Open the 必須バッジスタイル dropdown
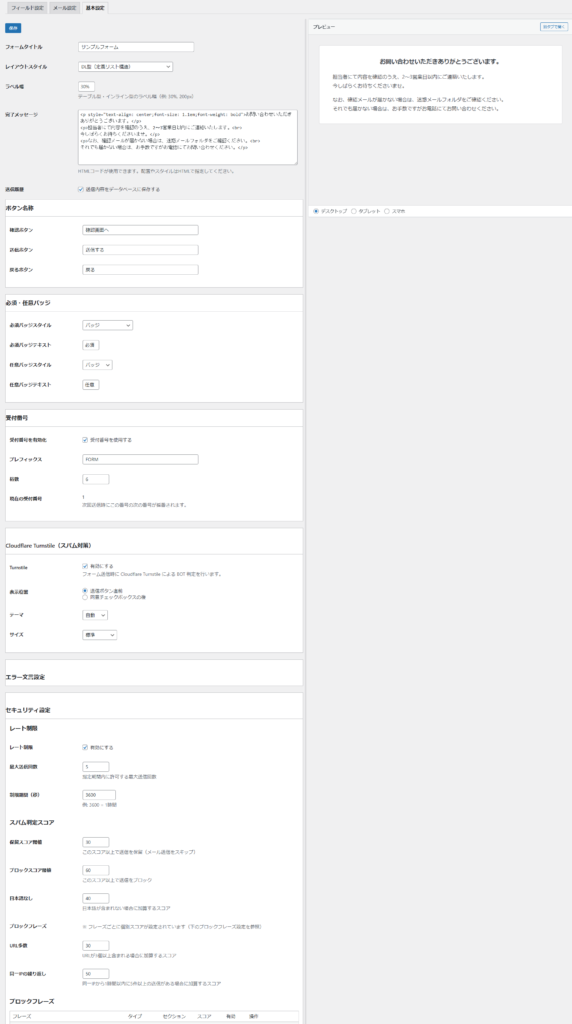The image size is (572, 1024). (108, 325)
